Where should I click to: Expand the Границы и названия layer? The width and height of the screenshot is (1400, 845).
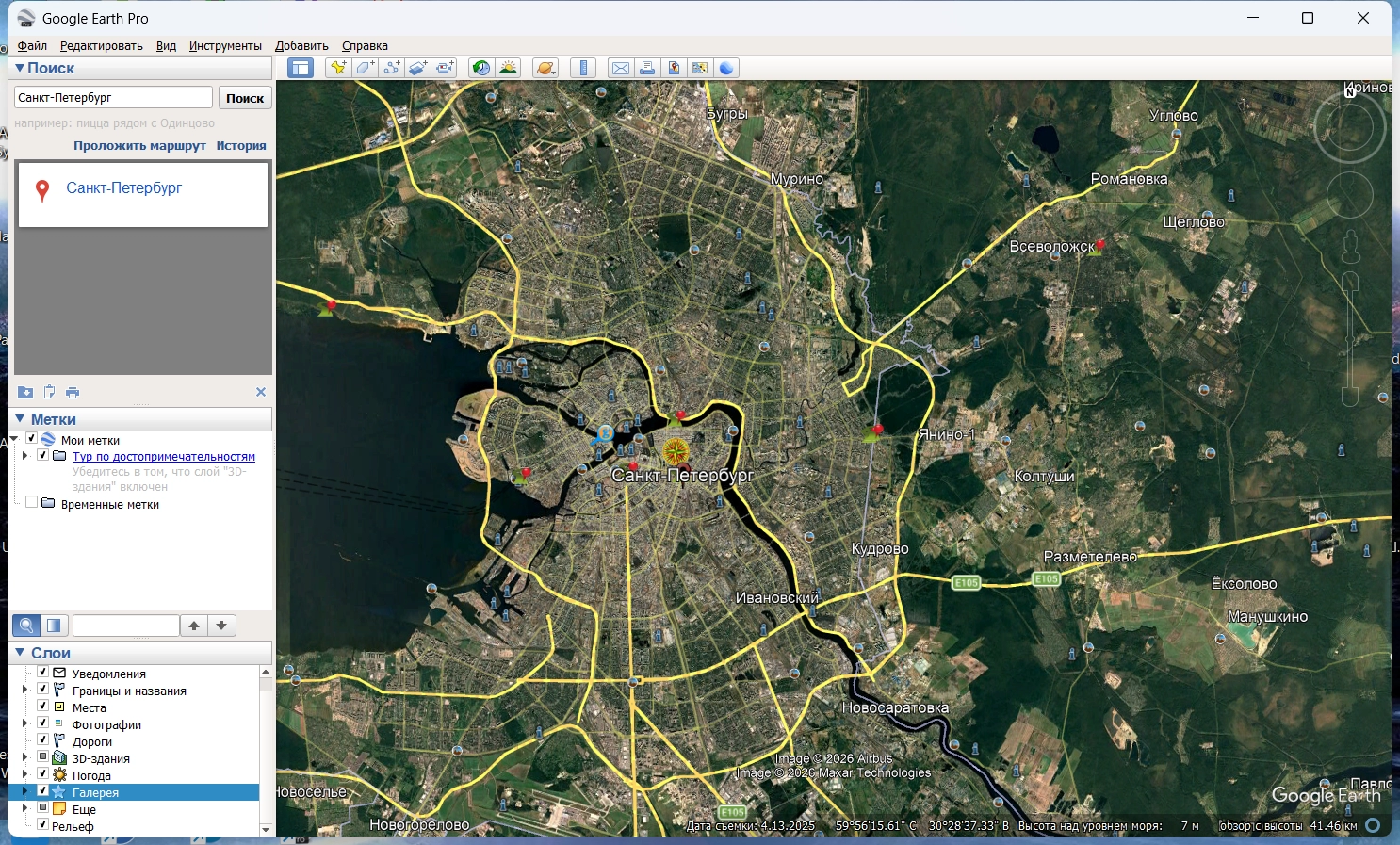point(25,691)
